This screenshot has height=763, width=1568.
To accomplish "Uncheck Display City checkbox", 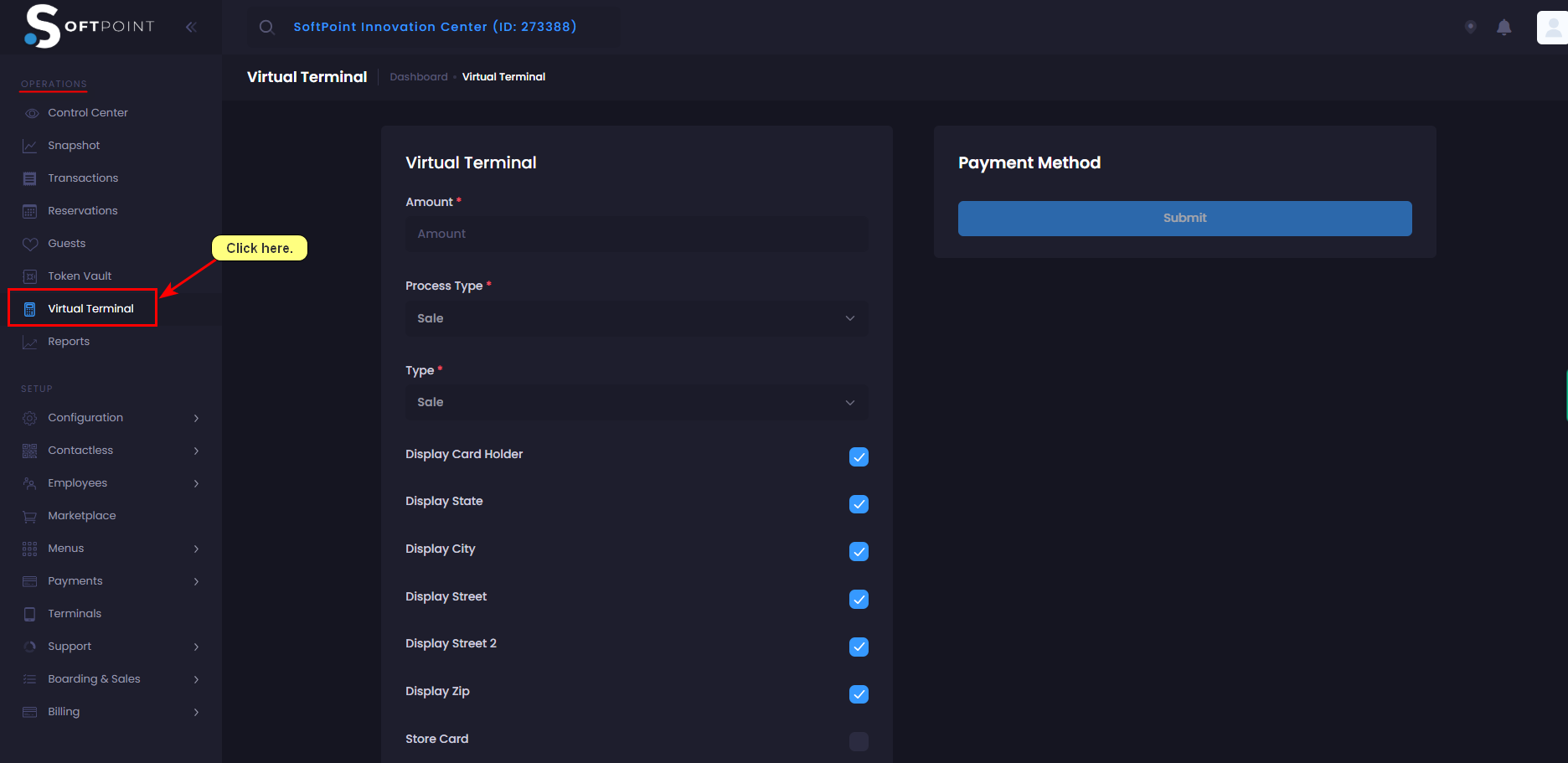I will tap(859, 551).
